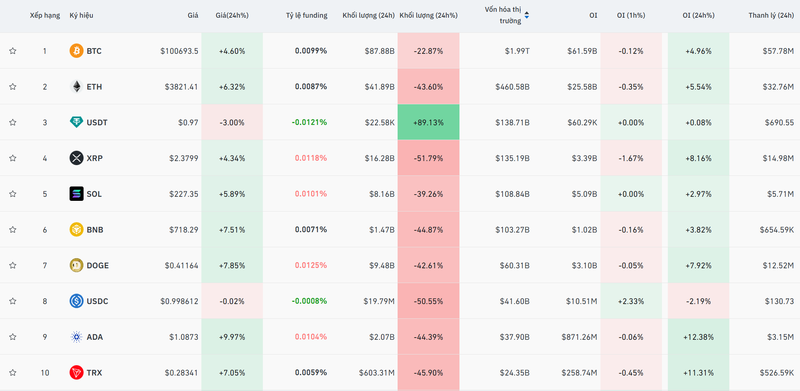Click the BNB coin icon

click(76, 230)
